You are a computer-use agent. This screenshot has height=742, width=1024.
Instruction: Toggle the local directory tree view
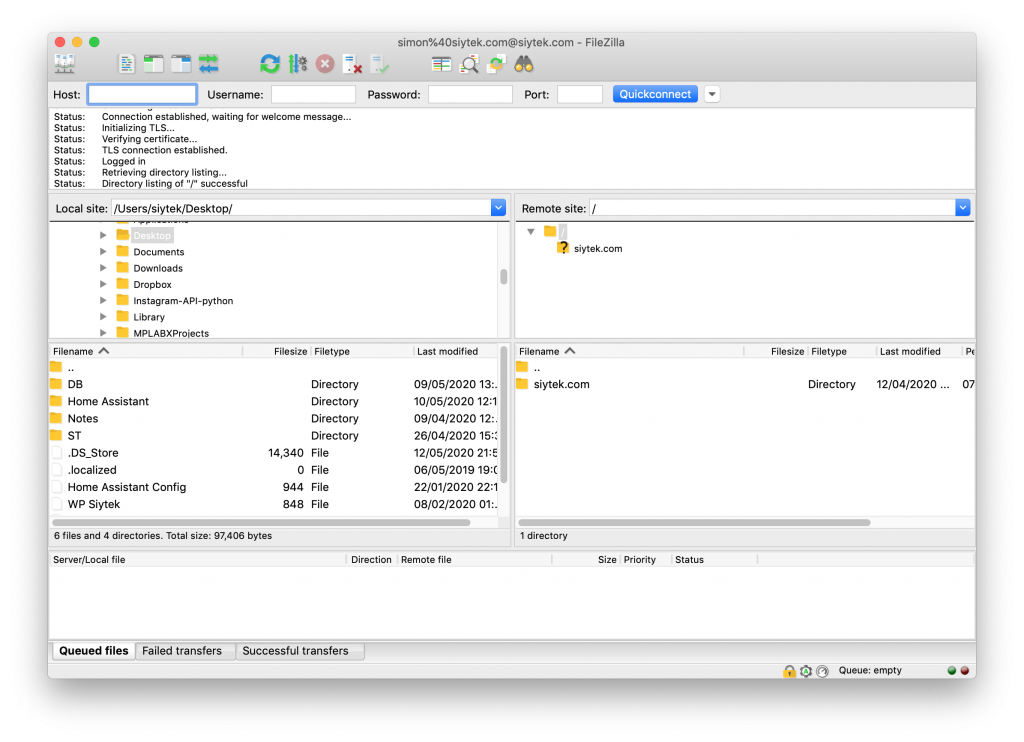coord(153,64)
